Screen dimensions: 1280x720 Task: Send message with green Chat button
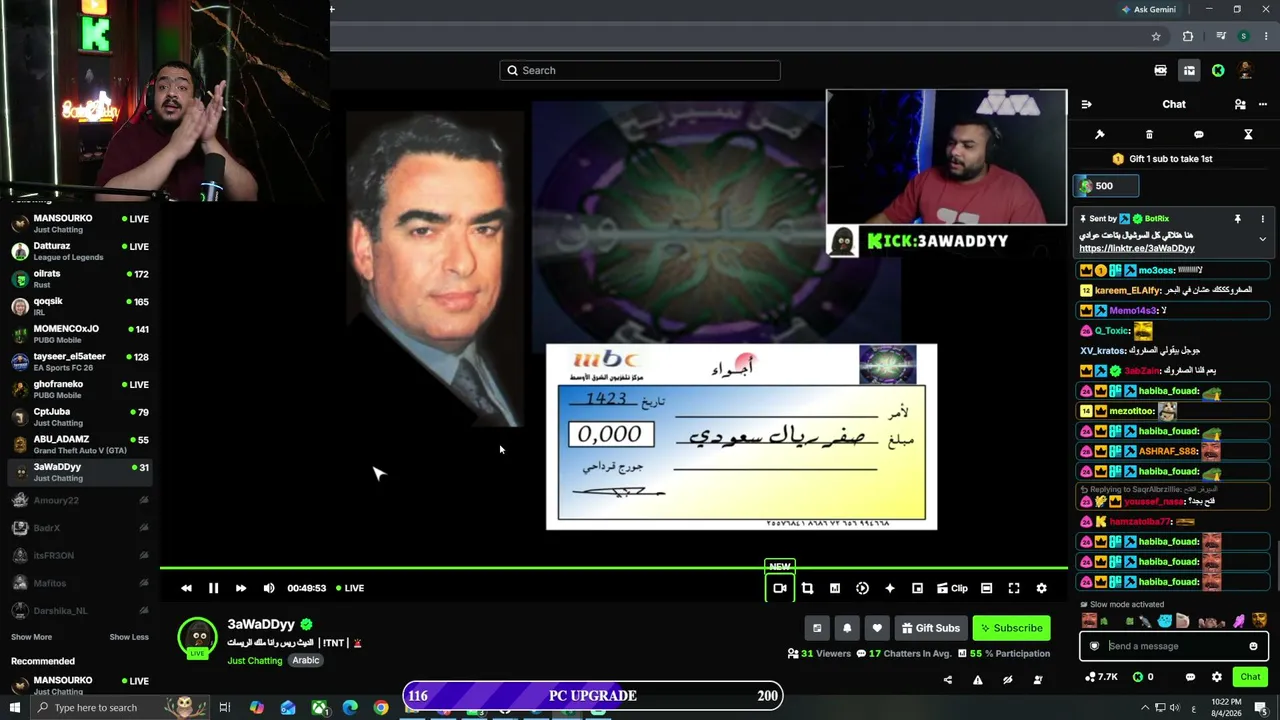1250,677
